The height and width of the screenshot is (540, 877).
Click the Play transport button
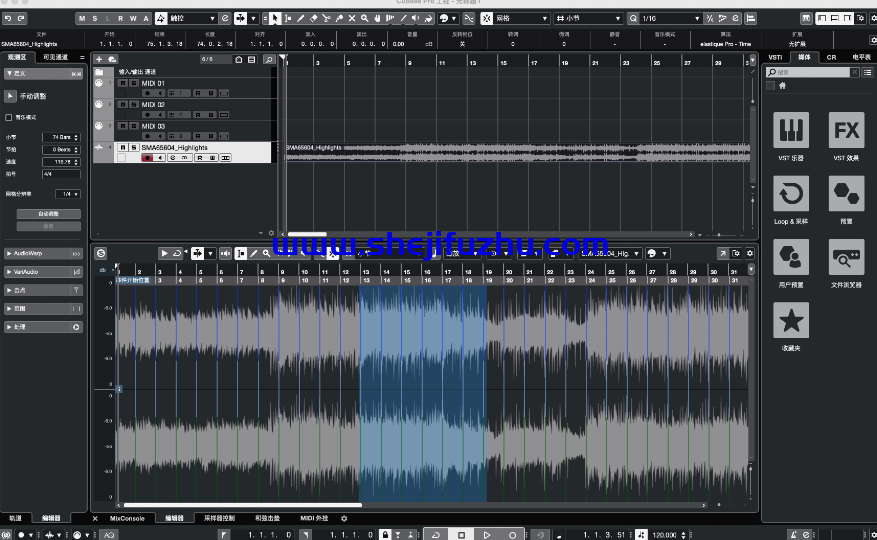pos(487,535)
